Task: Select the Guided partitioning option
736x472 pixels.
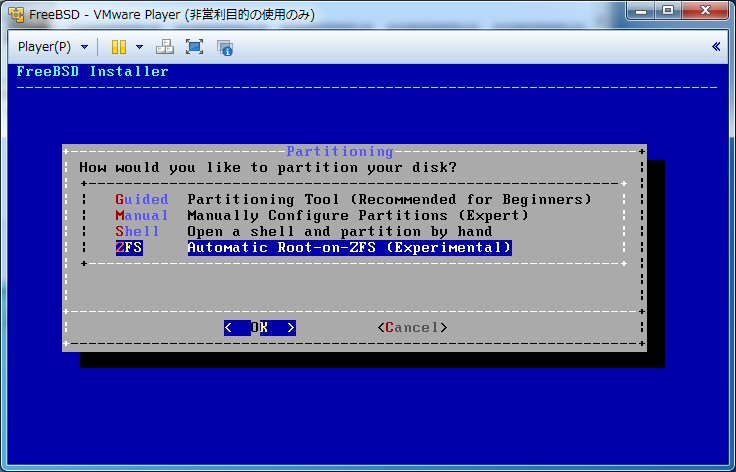Action: point(142,199)
